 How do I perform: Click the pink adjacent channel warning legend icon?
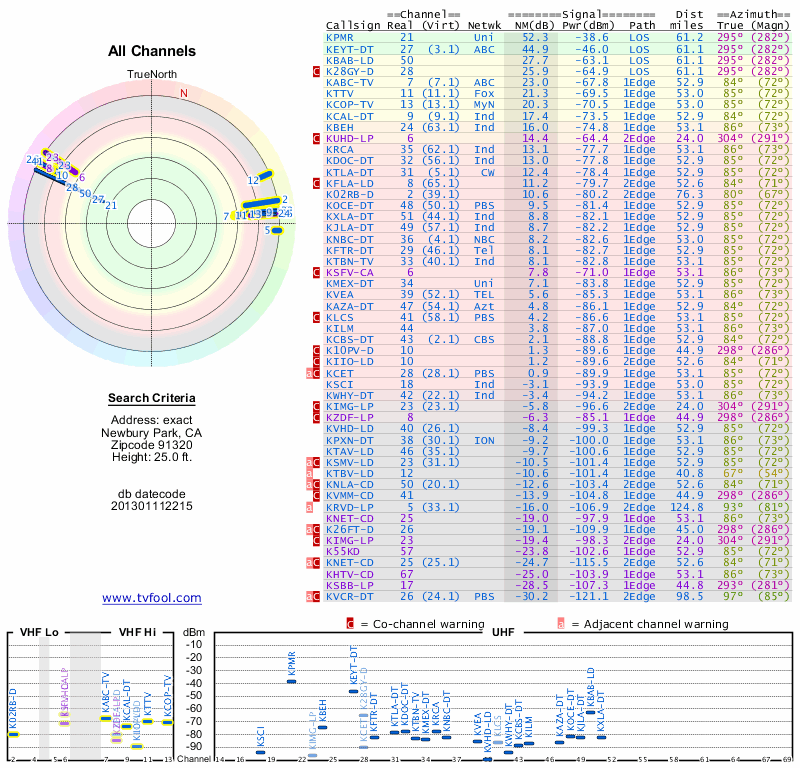561,623
